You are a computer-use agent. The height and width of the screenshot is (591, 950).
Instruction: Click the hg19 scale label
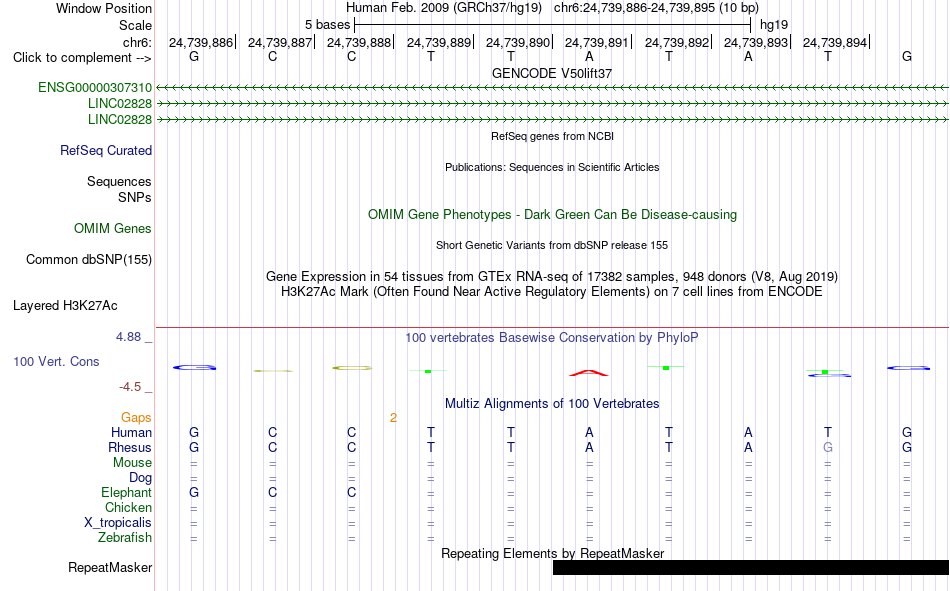774,25
